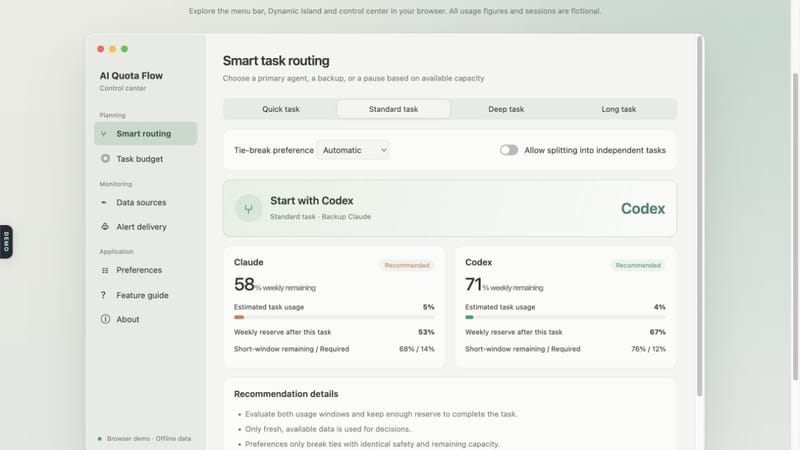Image resolution: width=800 pixels, height=450 pixels.
Task: Click the Standard task · Backup Claude subtitle
Action: pos(320,217)
